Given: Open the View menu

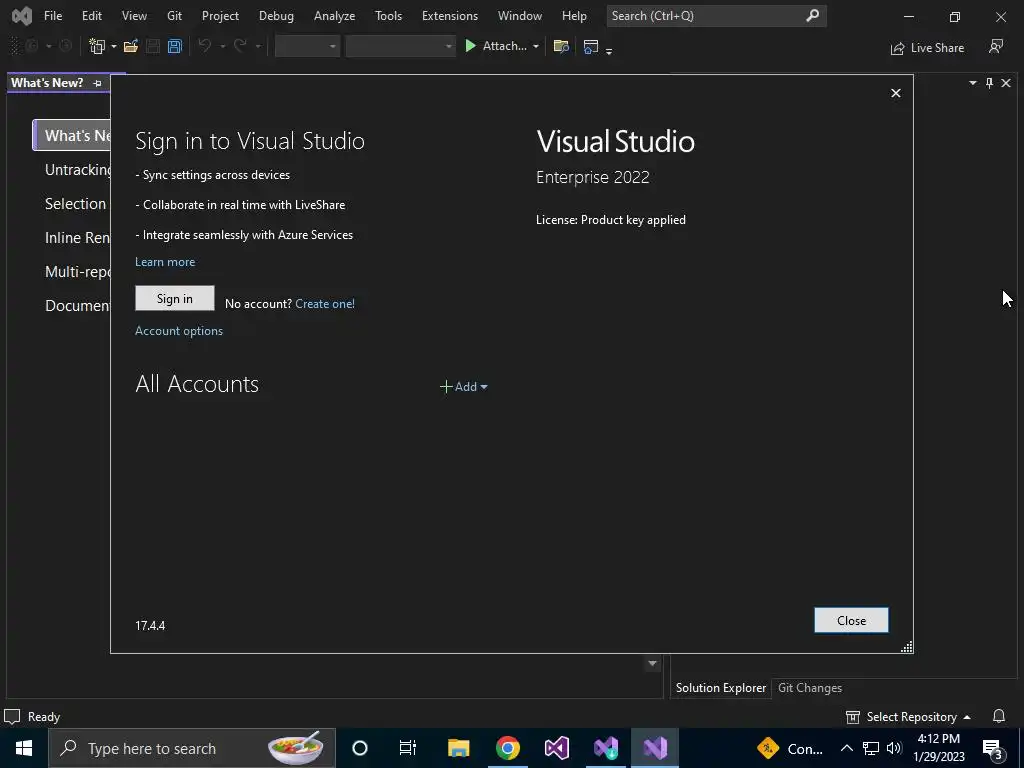Looking at the screenshot, I should (x=134, y=16).
